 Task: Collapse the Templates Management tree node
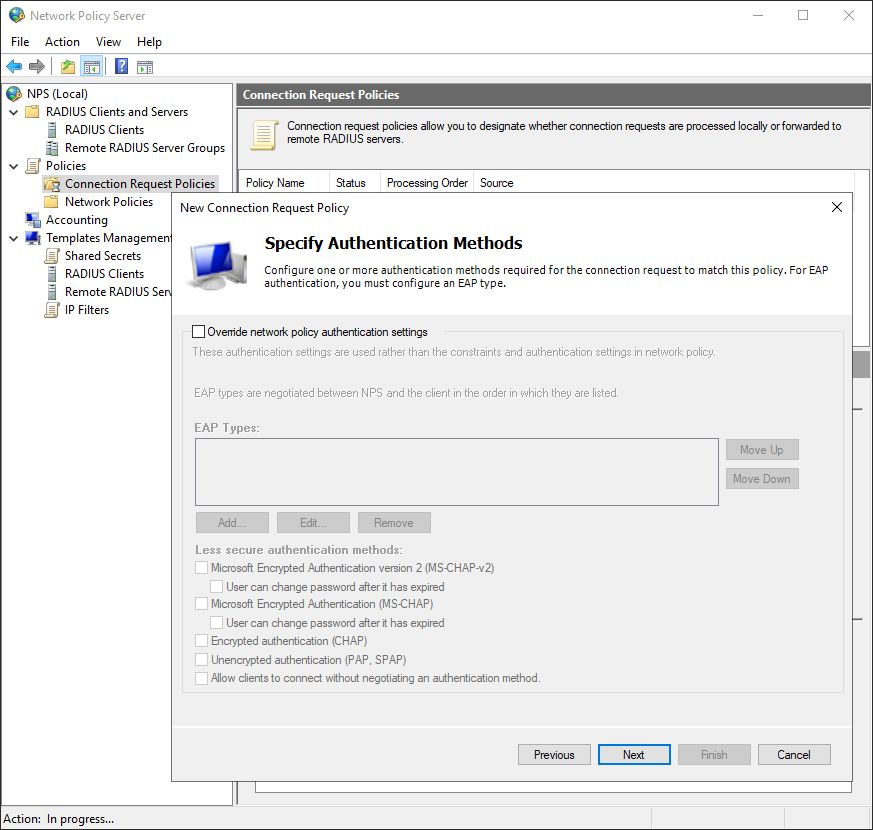(x=14, y=238)
